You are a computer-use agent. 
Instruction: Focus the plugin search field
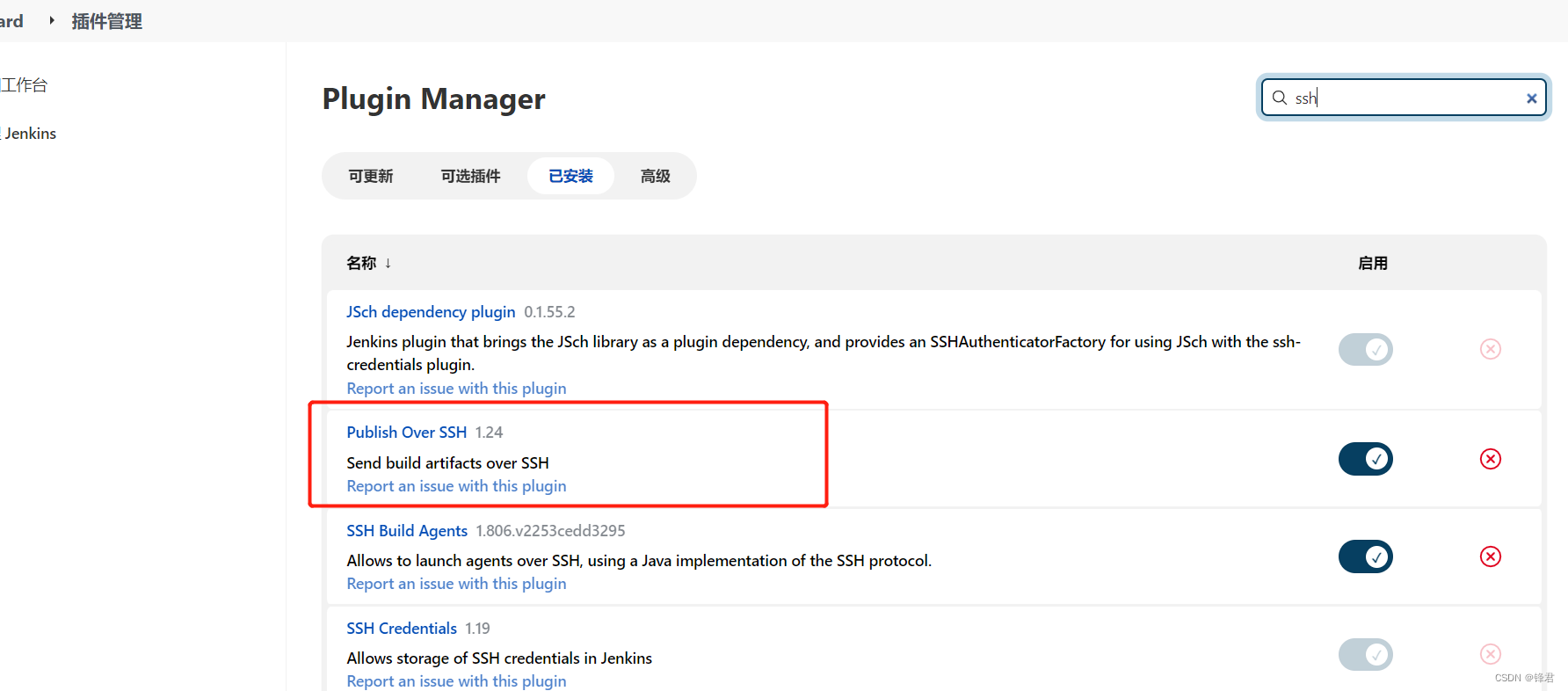point(1404,98)
